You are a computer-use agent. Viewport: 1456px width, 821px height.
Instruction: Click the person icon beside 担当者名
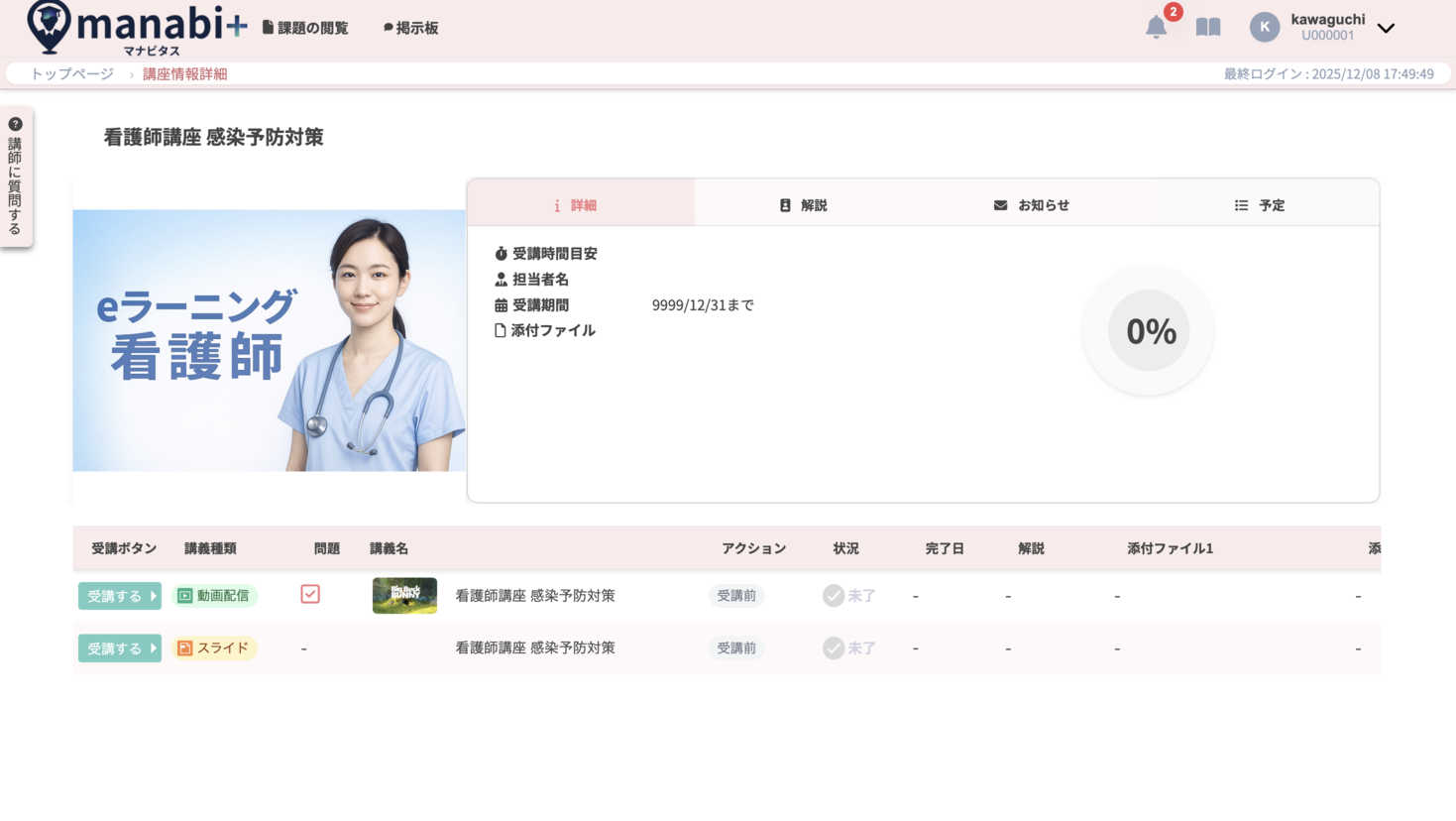501,279
